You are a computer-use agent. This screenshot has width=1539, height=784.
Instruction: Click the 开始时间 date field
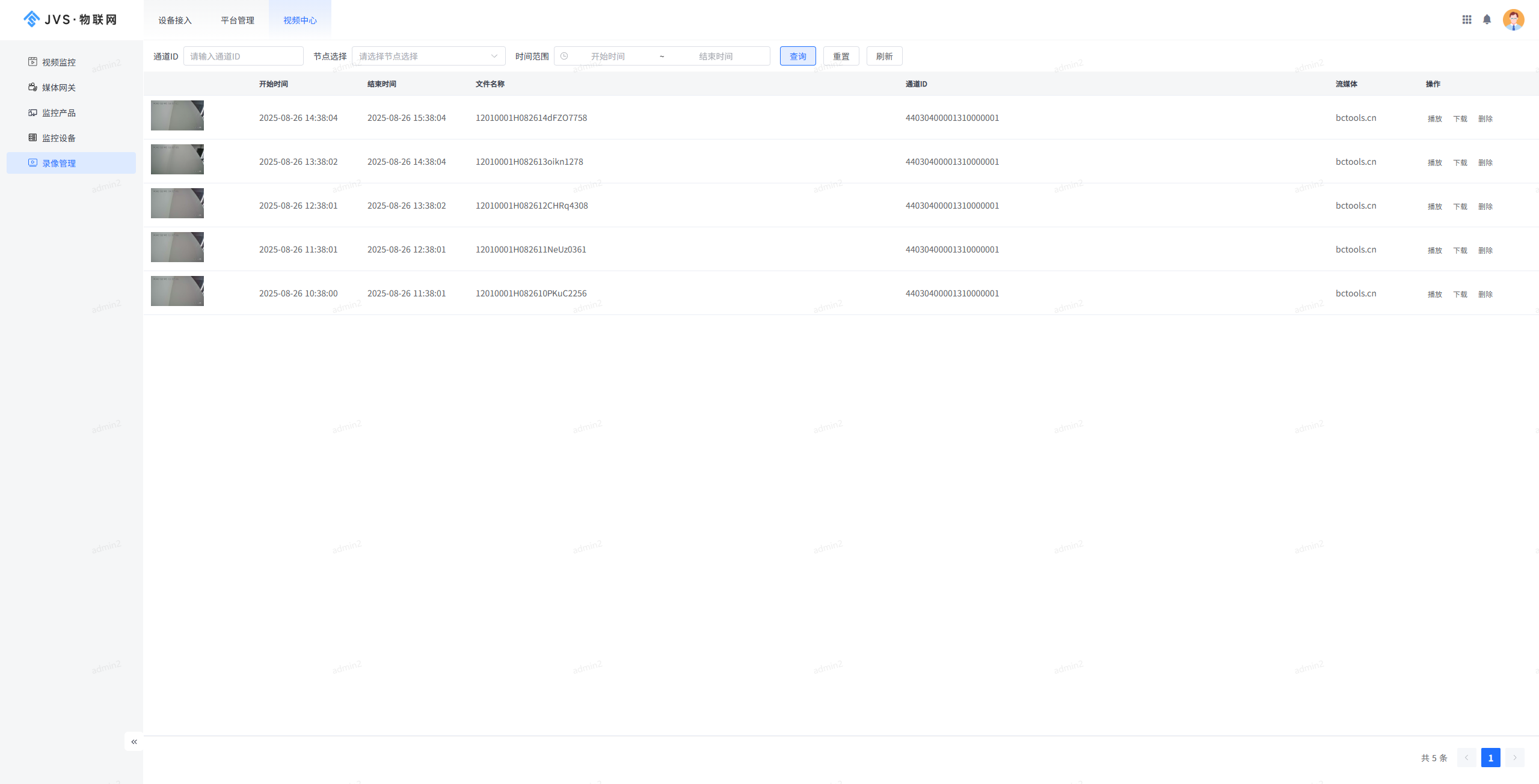[x=607, y=56]
